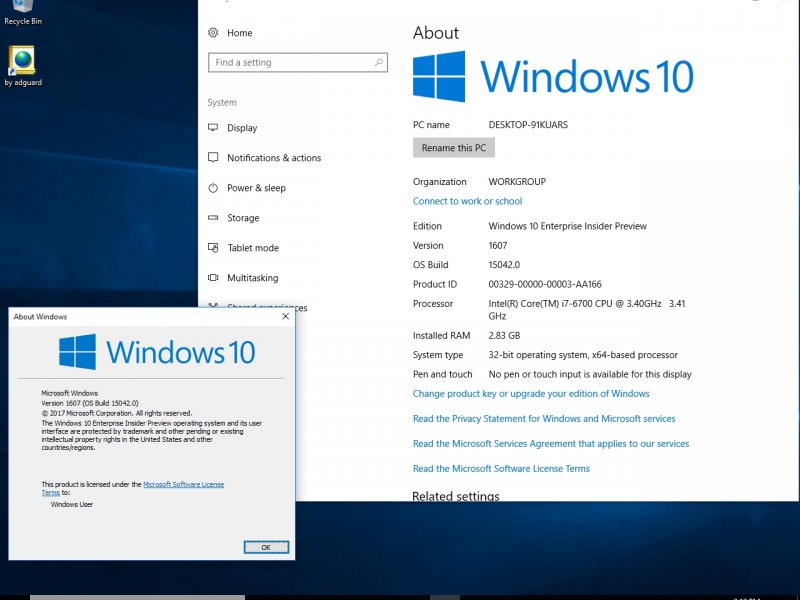This screenshot has height=600, width=800.
Task: Click 'Windows User' licensee text in dialog
Action: [72, 504]
